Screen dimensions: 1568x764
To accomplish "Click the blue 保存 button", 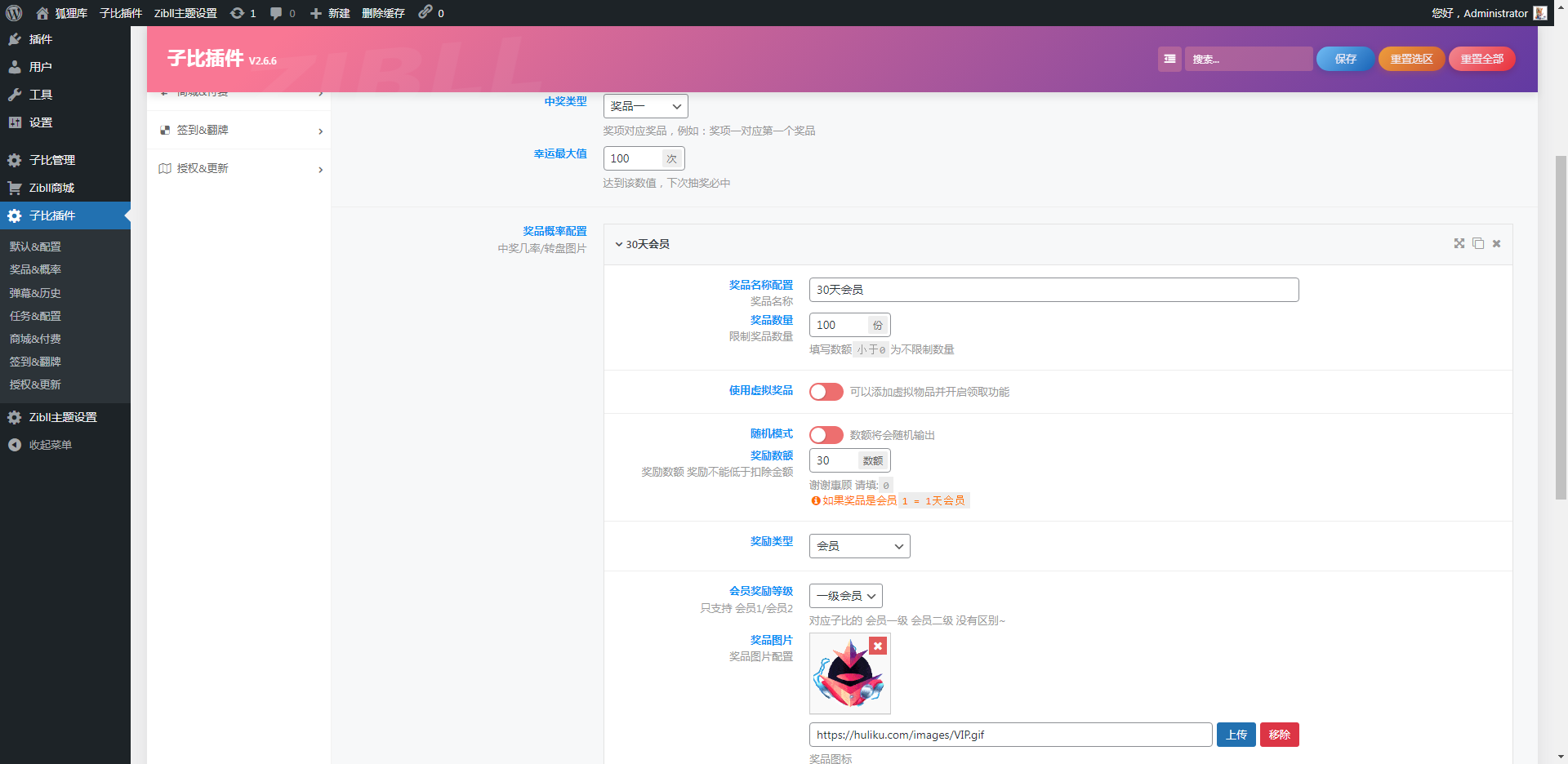I will (x=1344, y=59).
